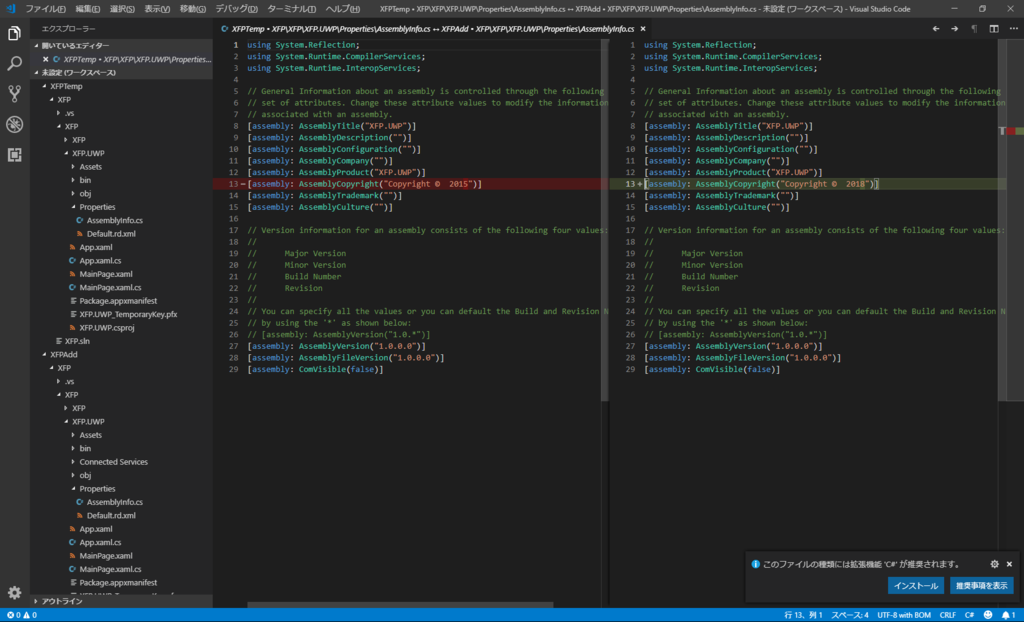Dismiss the C# extension notification

tap(1009, 564)
